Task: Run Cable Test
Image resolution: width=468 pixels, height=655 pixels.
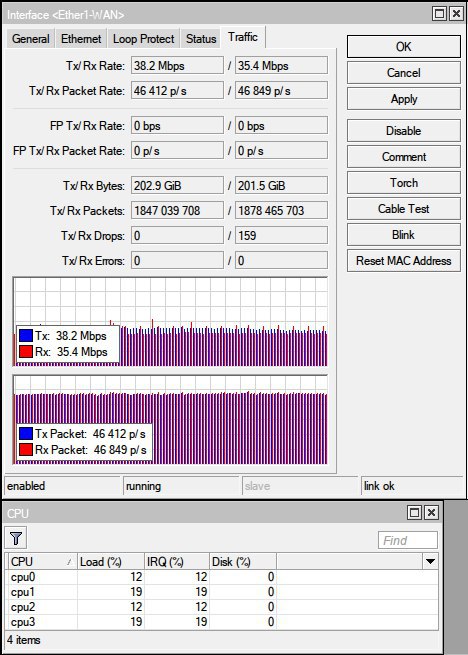Action: [x=404, y=209]
